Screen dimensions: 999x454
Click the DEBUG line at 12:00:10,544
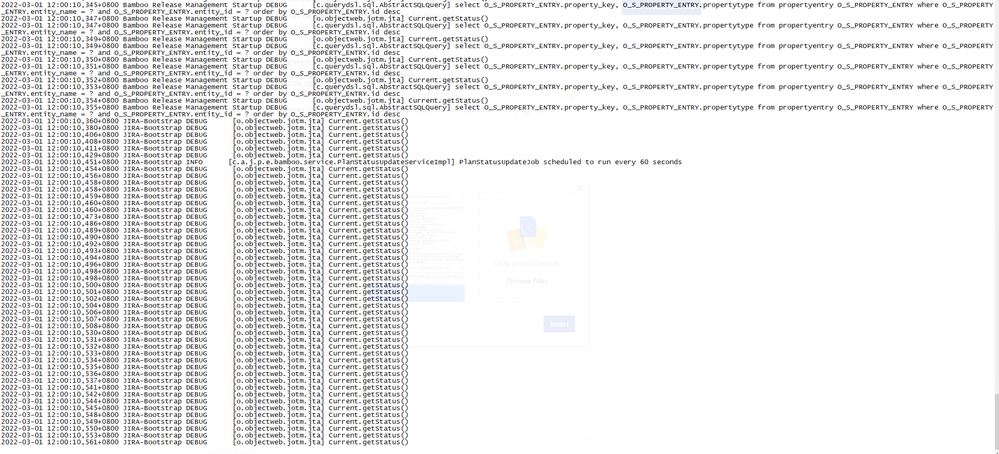click(204, 401)
